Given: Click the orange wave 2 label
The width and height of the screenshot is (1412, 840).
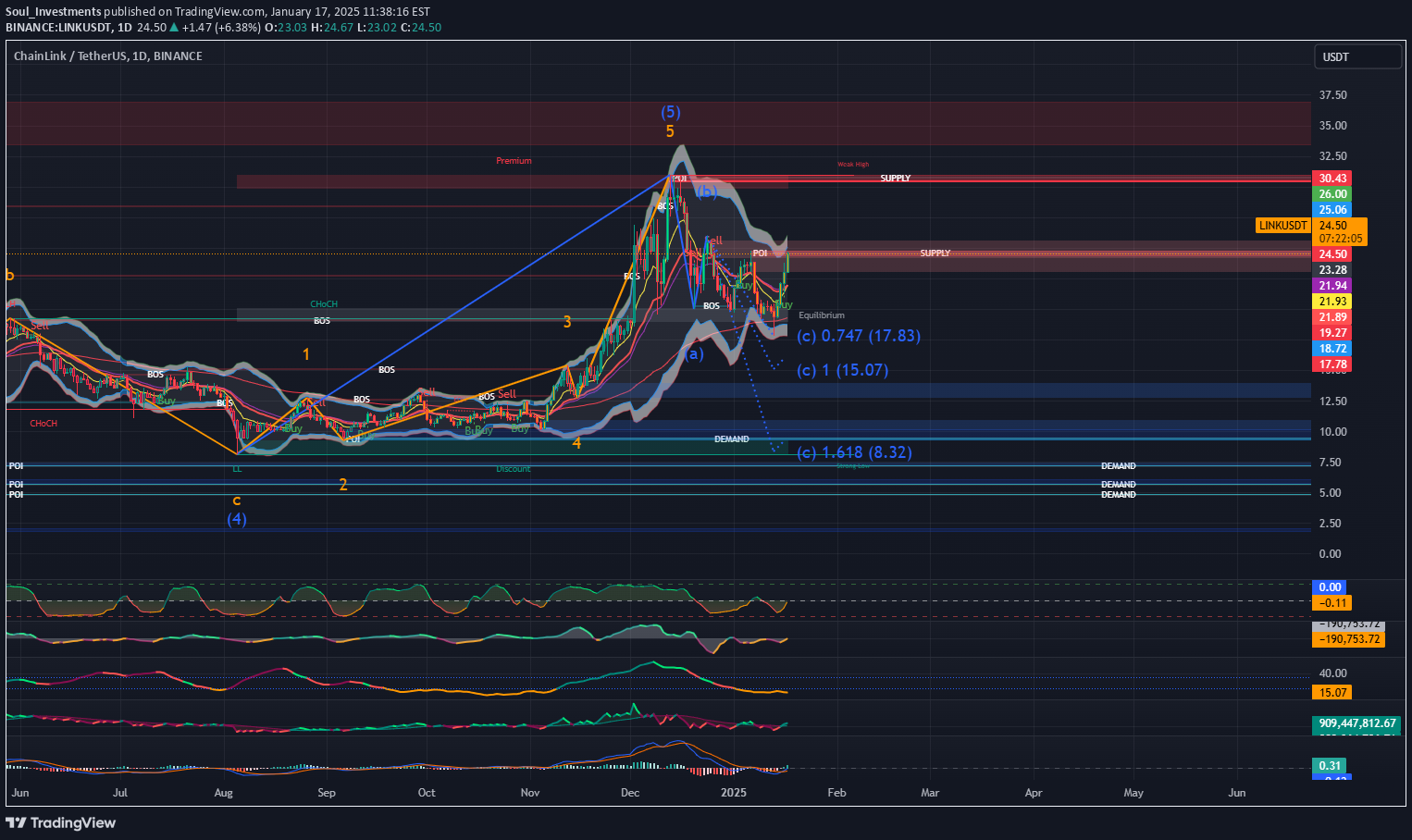Looking at the screenshot, I should coord(342,485).
